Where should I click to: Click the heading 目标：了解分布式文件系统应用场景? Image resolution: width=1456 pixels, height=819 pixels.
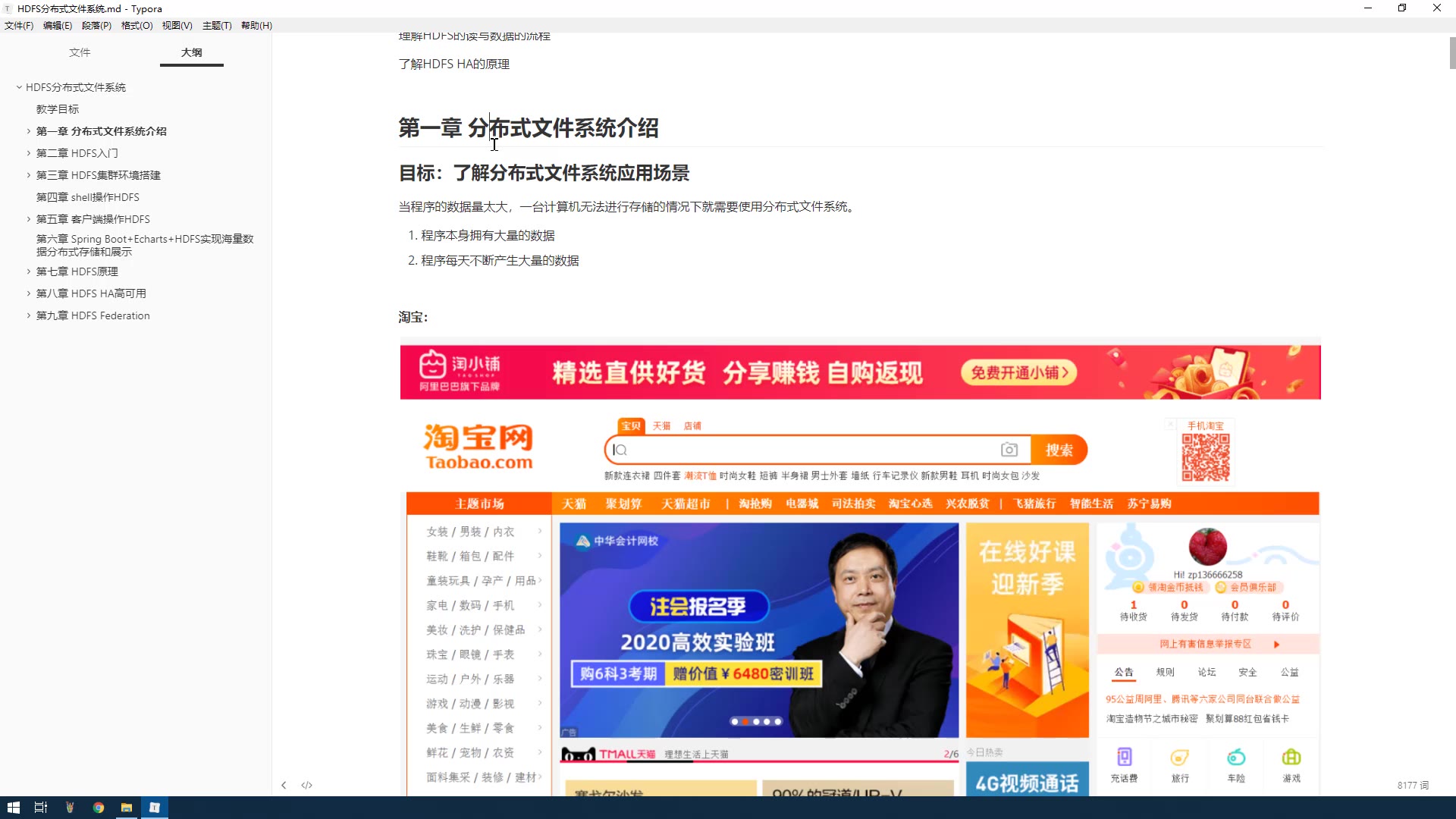click(544, 173)
